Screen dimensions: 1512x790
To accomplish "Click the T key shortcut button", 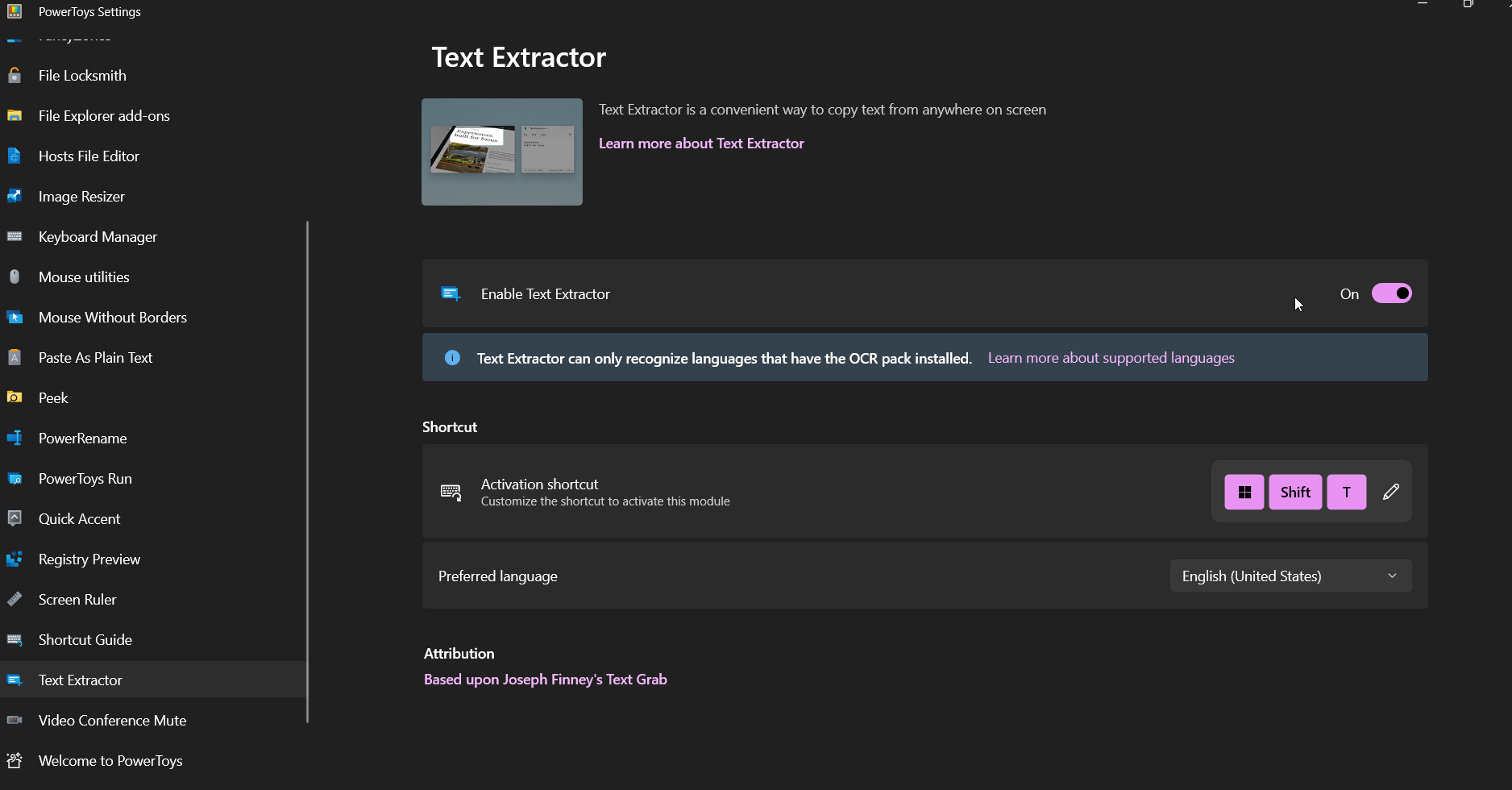I will 1347,493.
